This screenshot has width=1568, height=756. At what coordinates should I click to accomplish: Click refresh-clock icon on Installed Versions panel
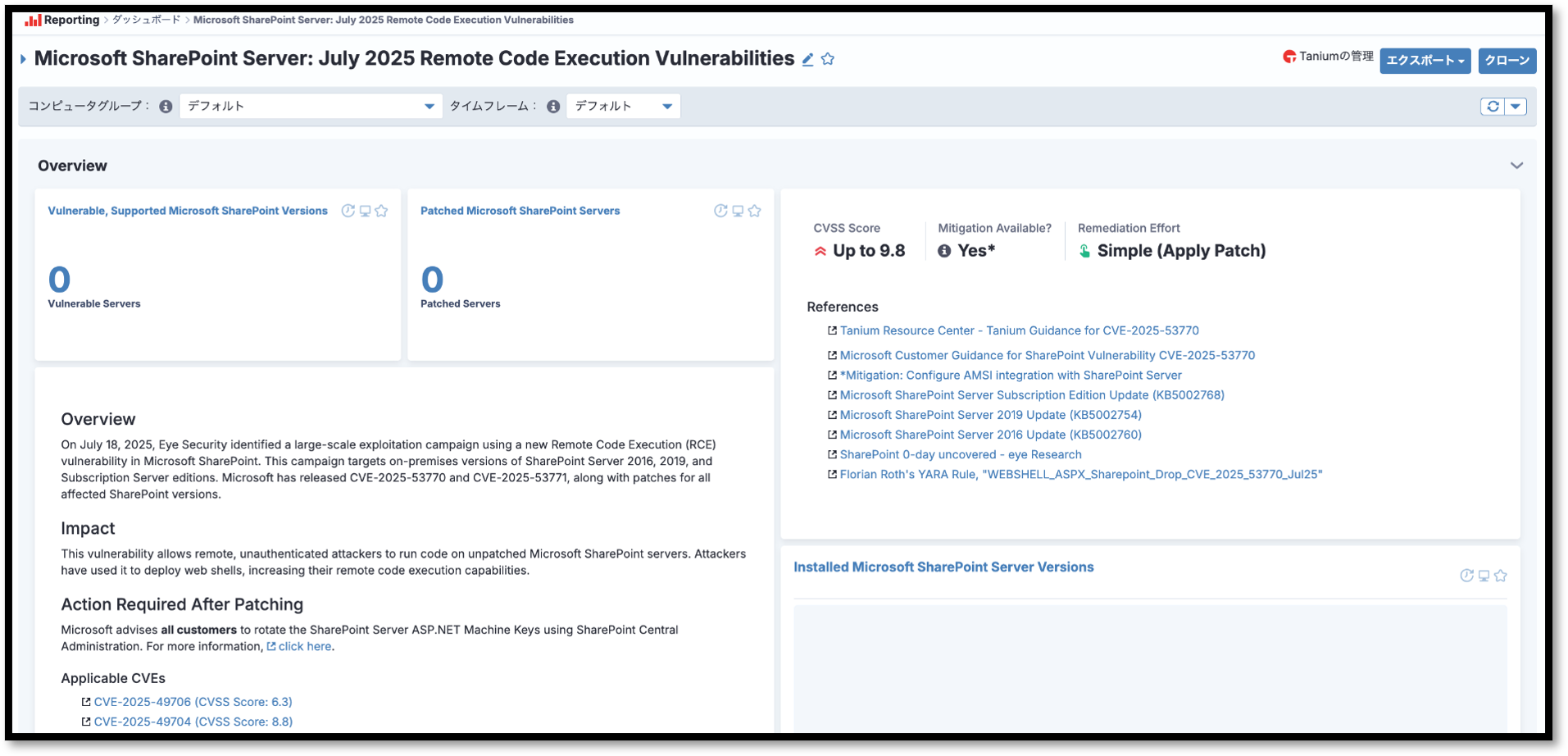click(1466, 576)
